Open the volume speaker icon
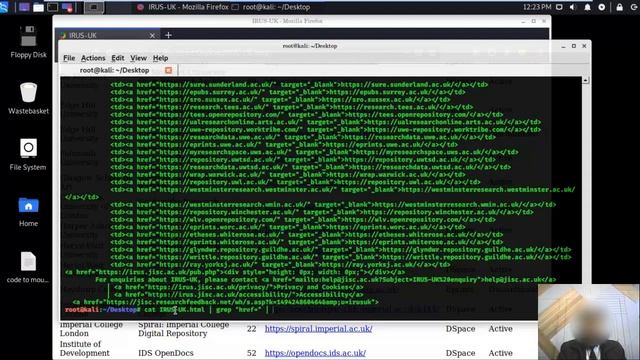640x360 pixels. pos(573,7)
